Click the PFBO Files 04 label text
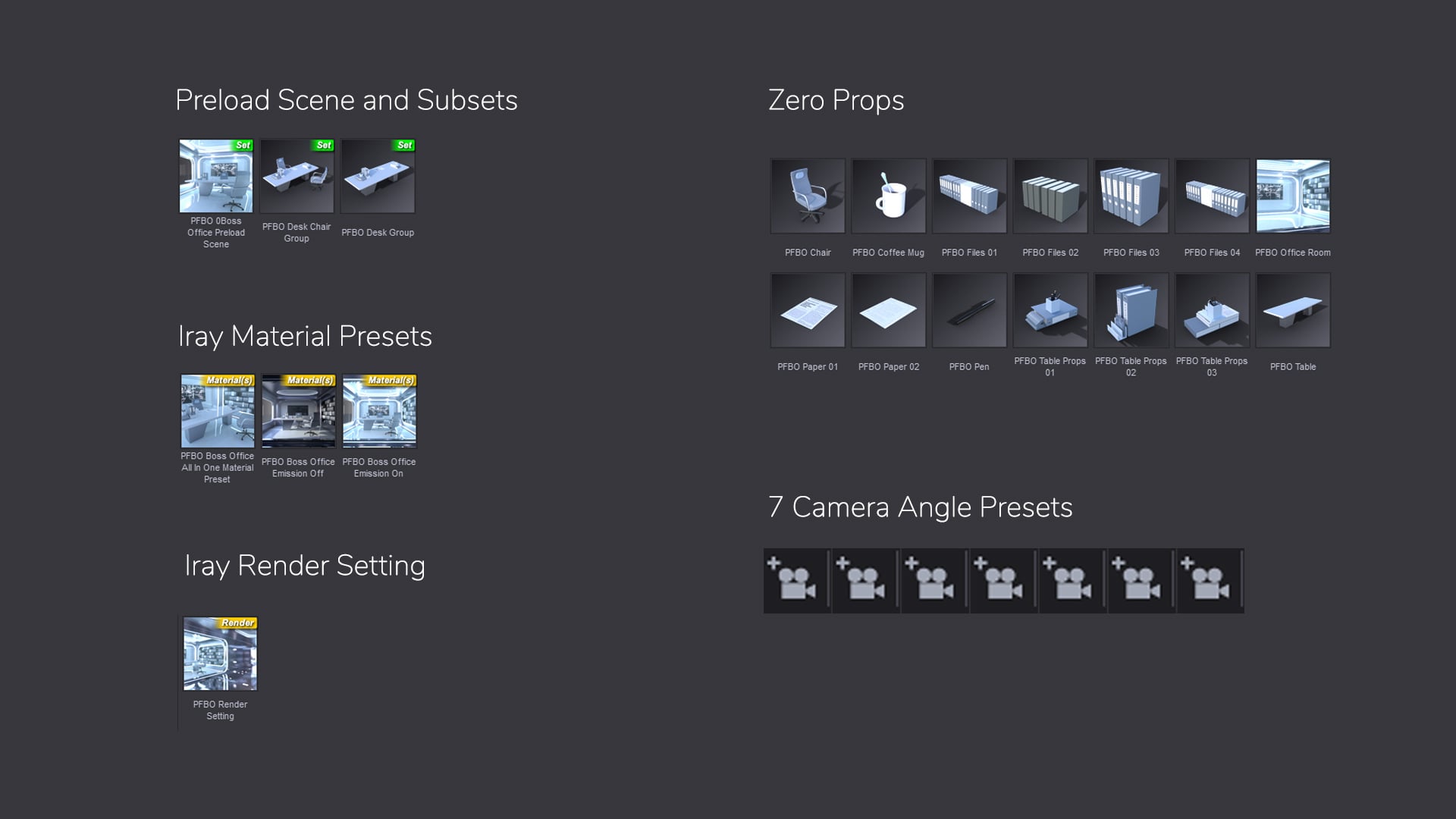This screenshot has width=1456, height=819. point(1212,253)
